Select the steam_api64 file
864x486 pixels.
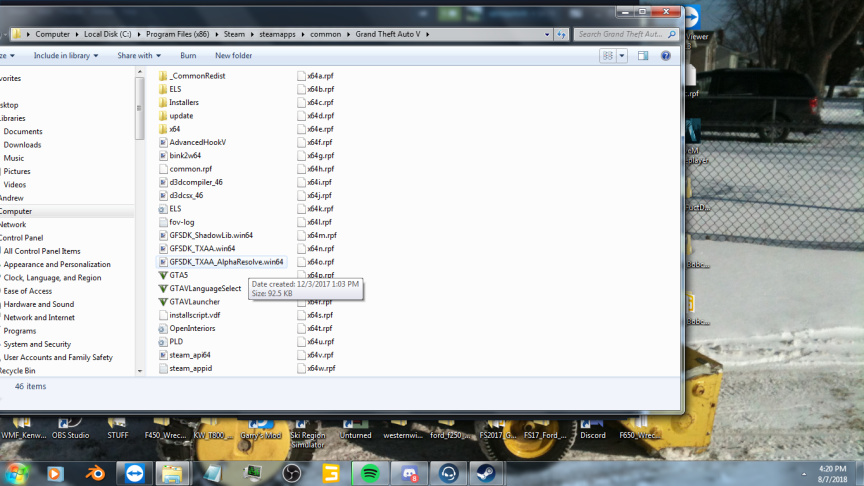click(x=185, y=355)
